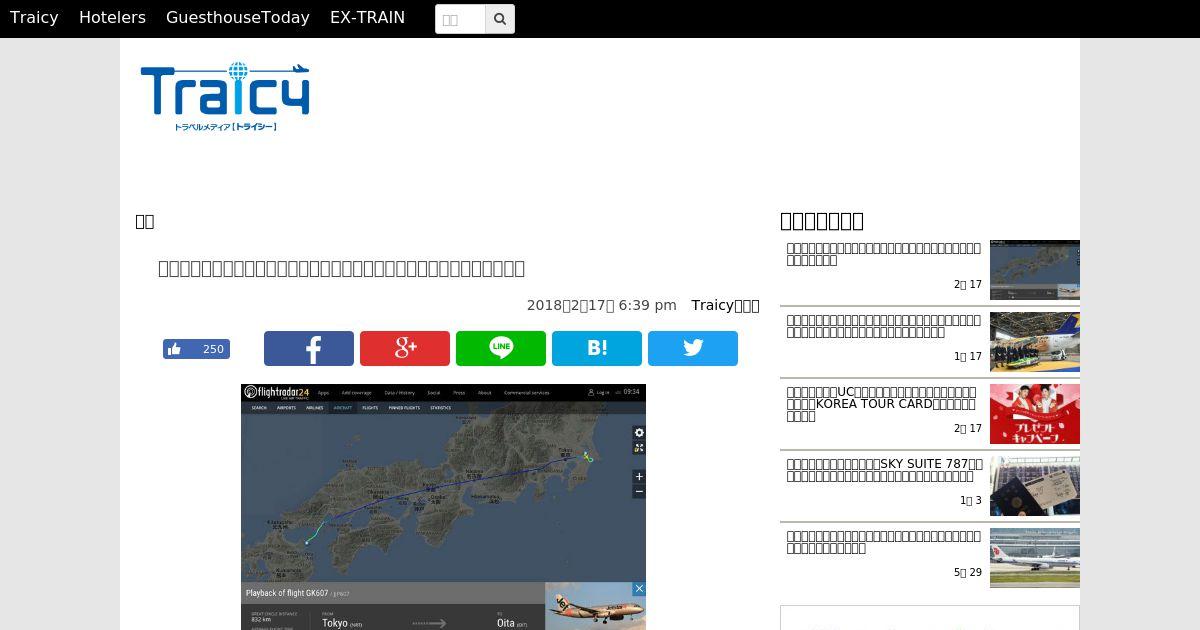
Task: Click the flightradar24 logo in the map image
Action: click(277, 392)
